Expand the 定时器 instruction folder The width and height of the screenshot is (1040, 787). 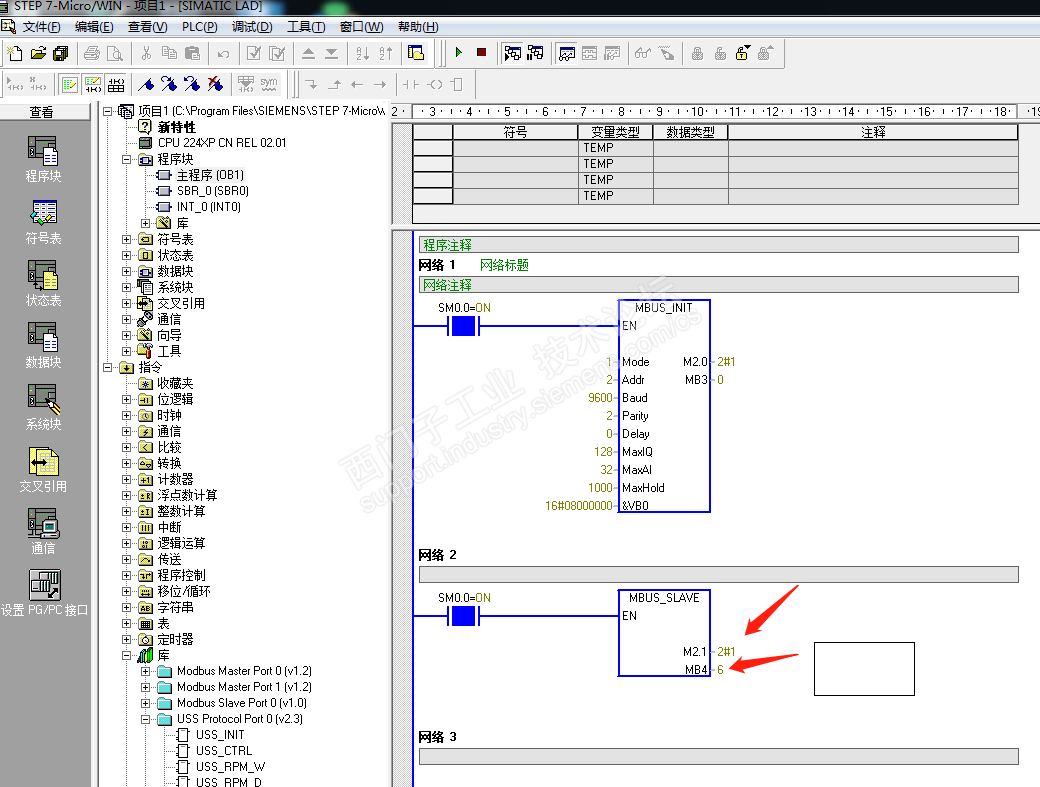127,639
